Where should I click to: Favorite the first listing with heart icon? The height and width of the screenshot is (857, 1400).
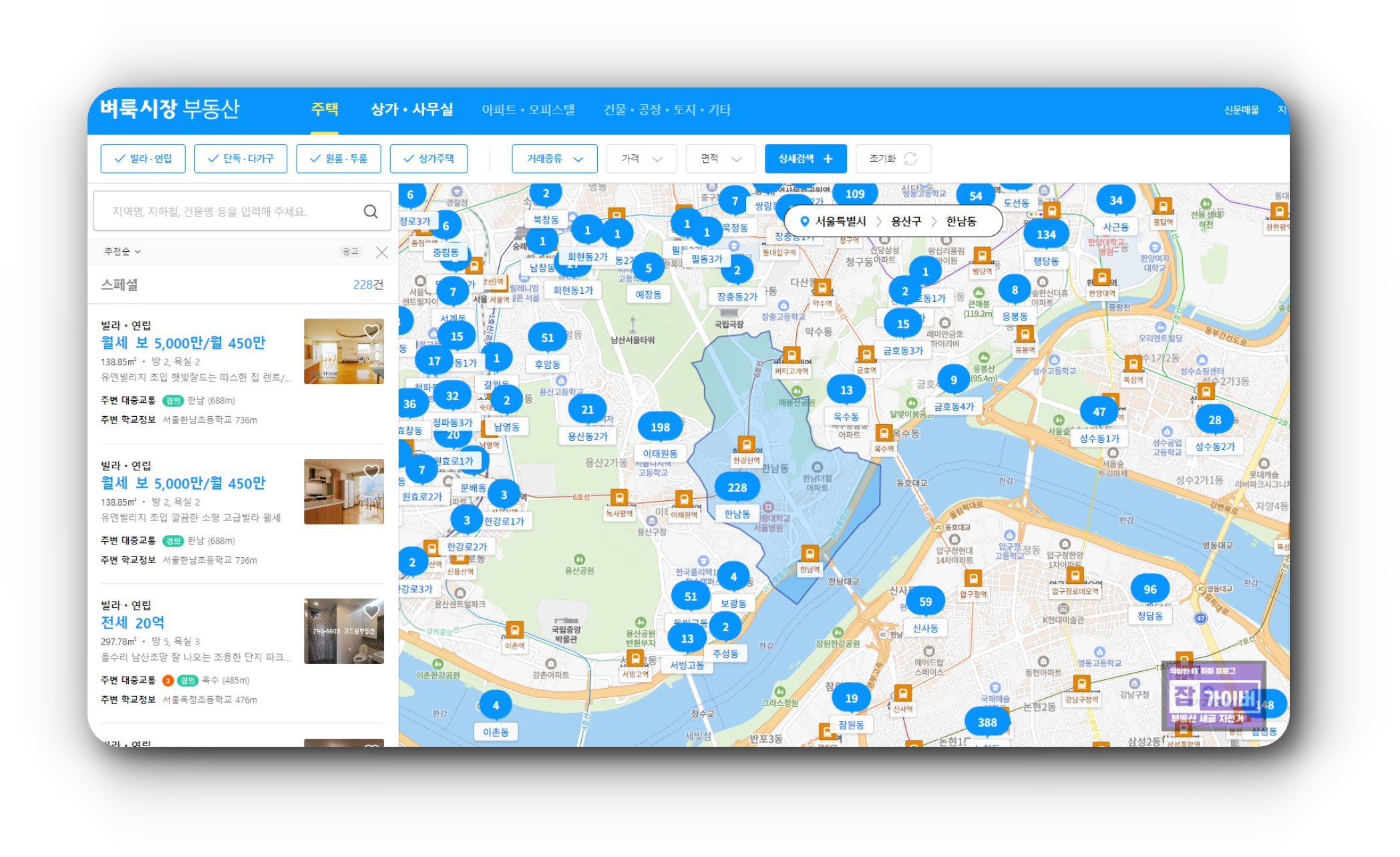[371, 331]
